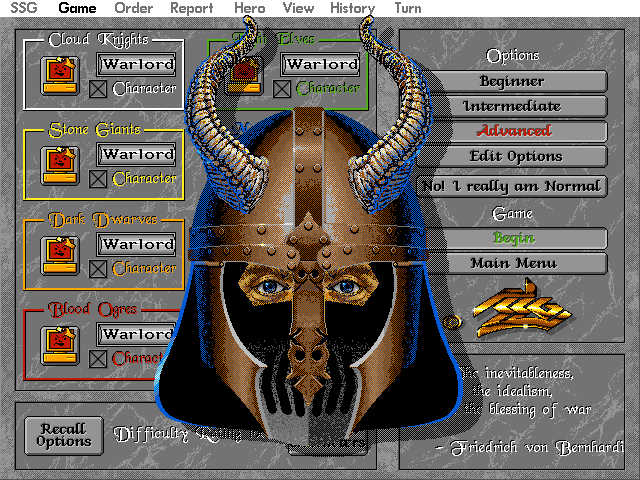Image resolution: width=640 pixels, height=480 pixels.
Task: Change the Cloud Knights Warlord level selector
Action: (x=136, y=64)
